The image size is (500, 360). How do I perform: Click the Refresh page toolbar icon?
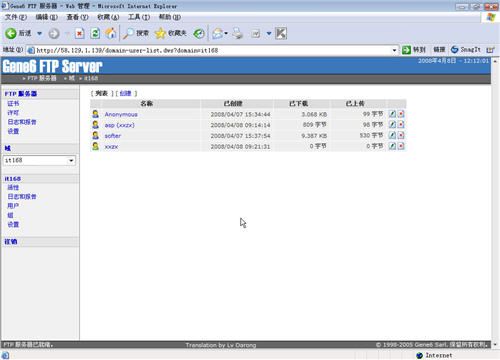coord(95,33)
